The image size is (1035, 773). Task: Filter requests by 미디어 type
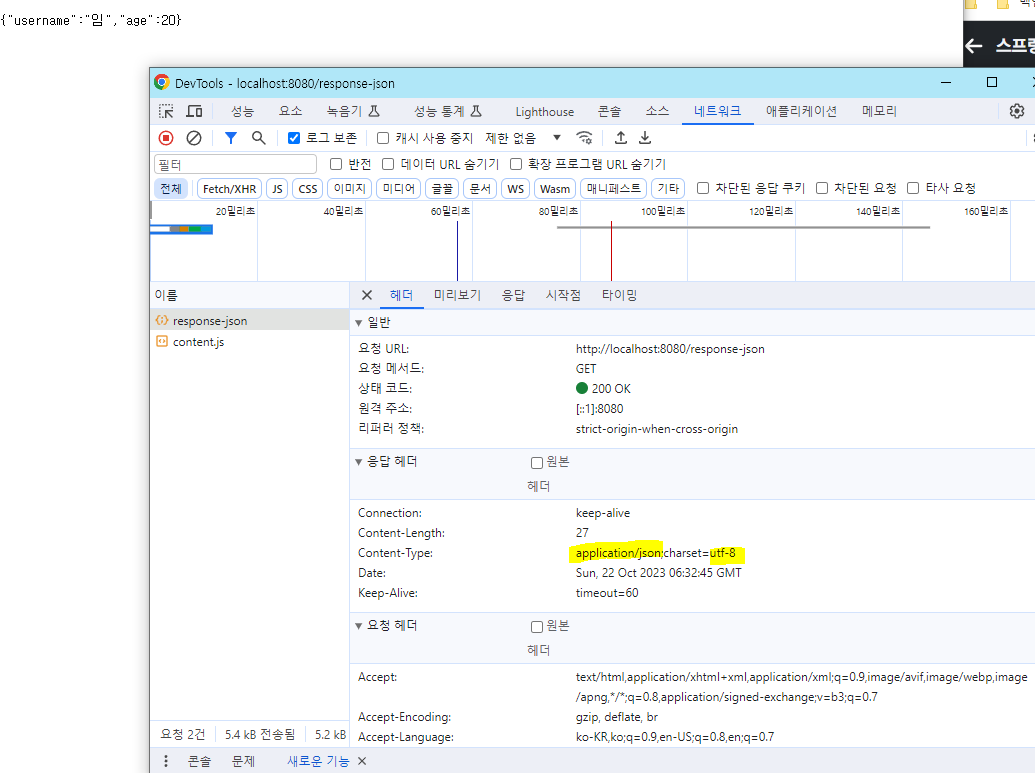399,189
